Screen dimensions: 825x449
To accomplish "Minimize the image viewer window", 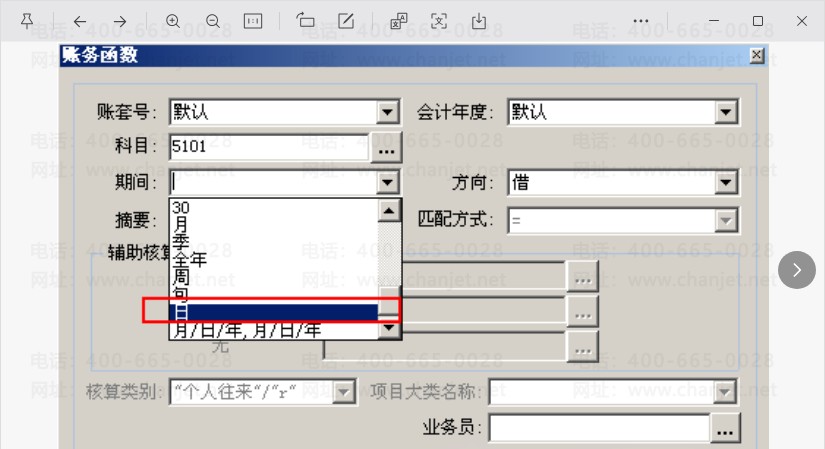I will (x=713, y=21).
